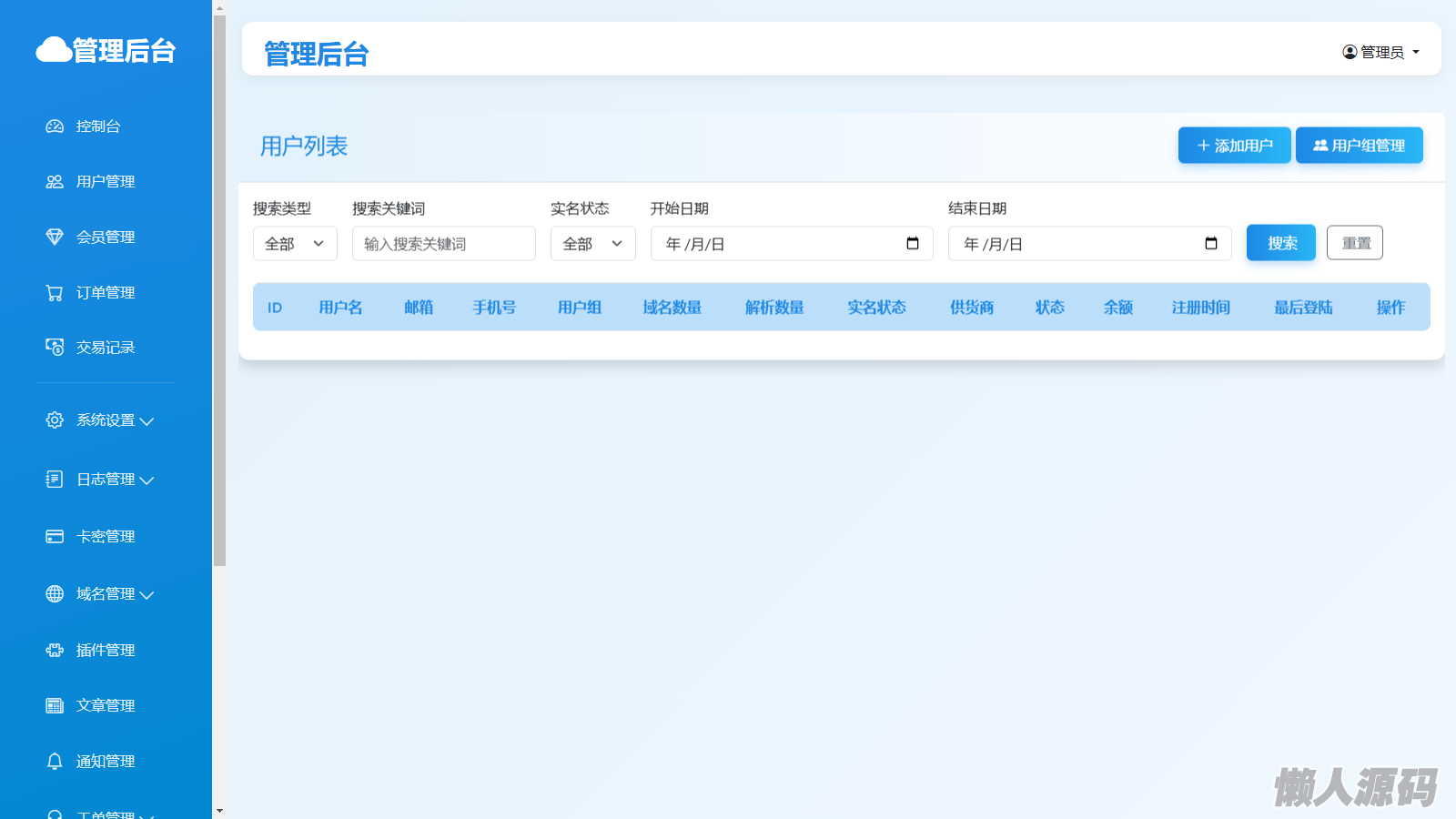Open the calendar picker for 开始日期
This screenshot has width=1456, height=819.
pyautogui.click(x=913, y=244)
